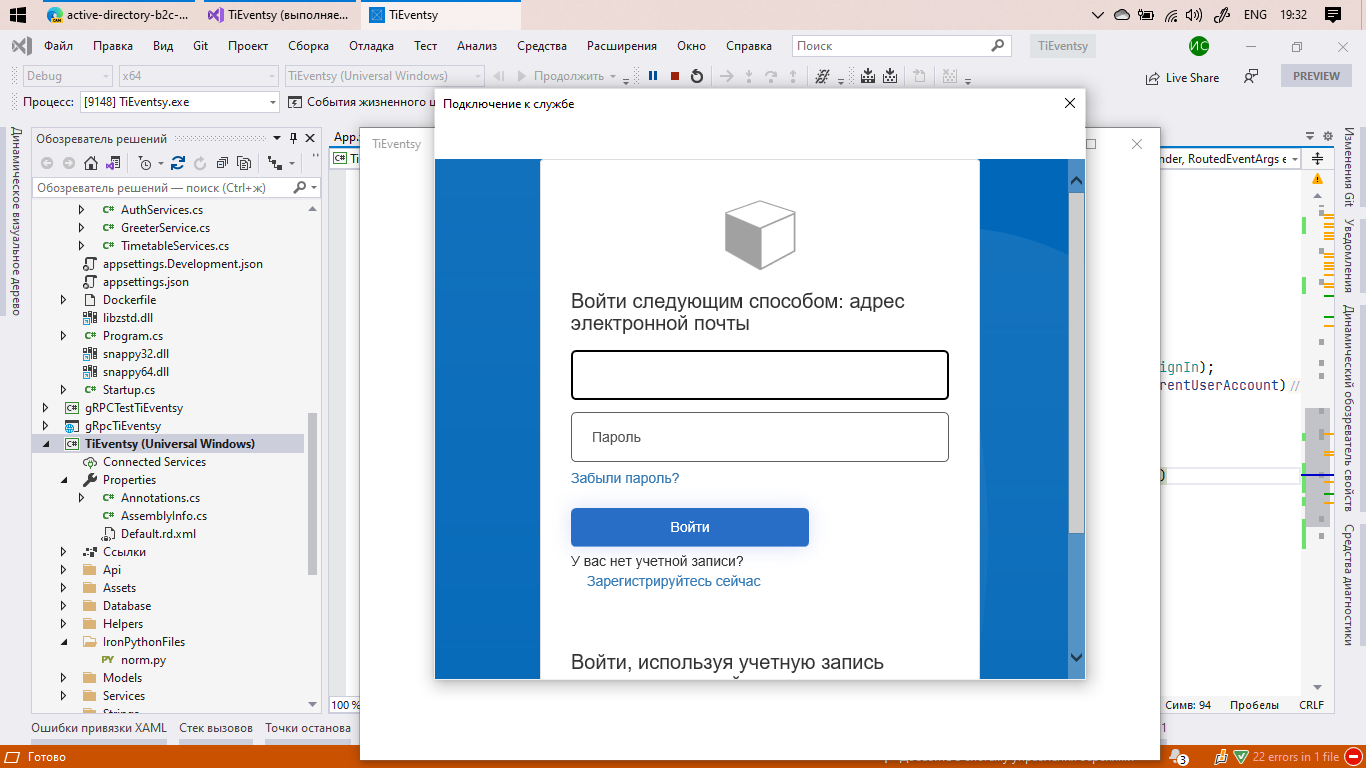Click the Visual Studio Поиск search box
Image resolution: width=1366 pixels, height=768 pixels.
pyautogui.click(x=901, y=46)
